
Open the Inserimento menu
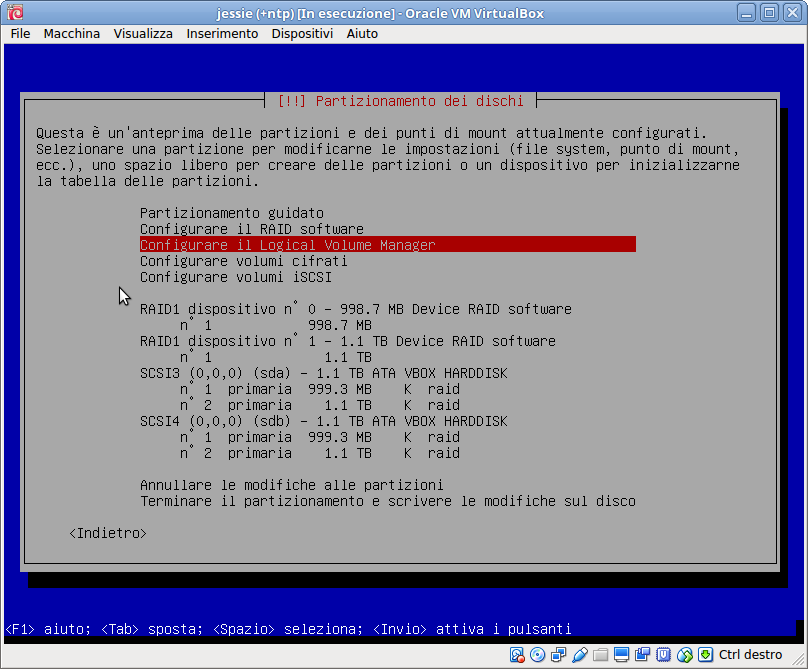pos(222,34)
